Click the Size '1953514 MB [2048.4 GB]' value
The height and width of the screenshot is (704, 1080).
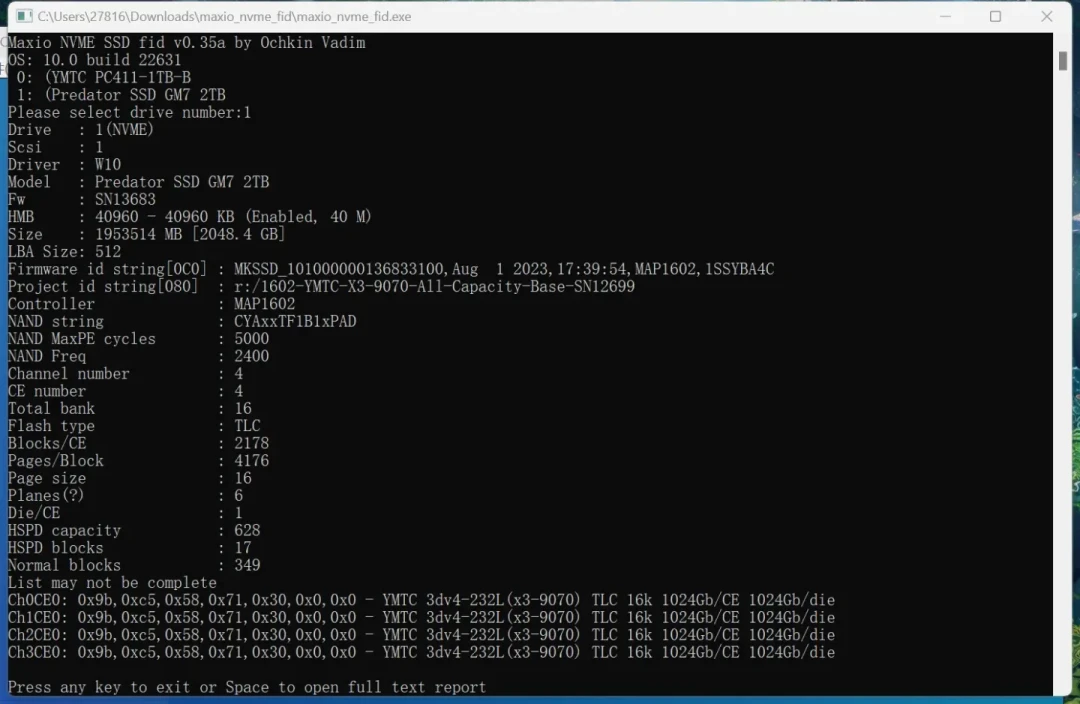click(189, 234)
